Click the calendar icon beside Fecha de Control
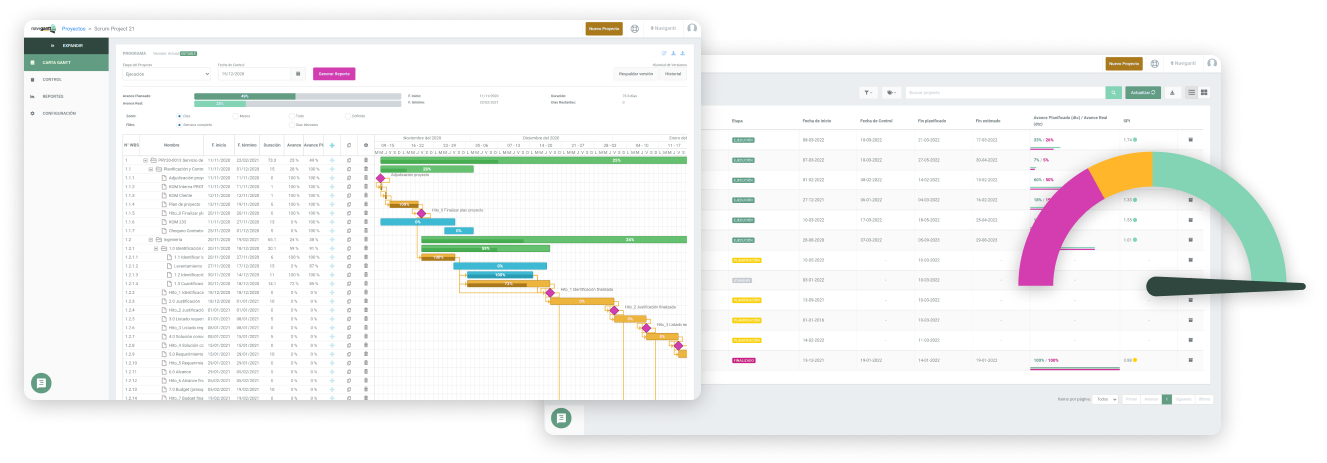This screenshot has width=1327, height=463. 298,74
